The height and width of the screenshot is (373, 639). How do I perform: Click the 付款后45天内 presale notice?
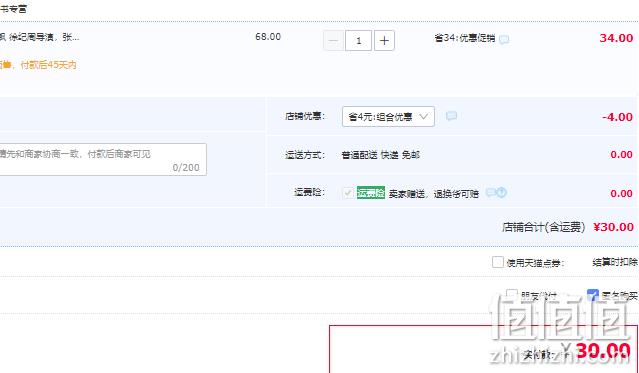coord(48,65)
